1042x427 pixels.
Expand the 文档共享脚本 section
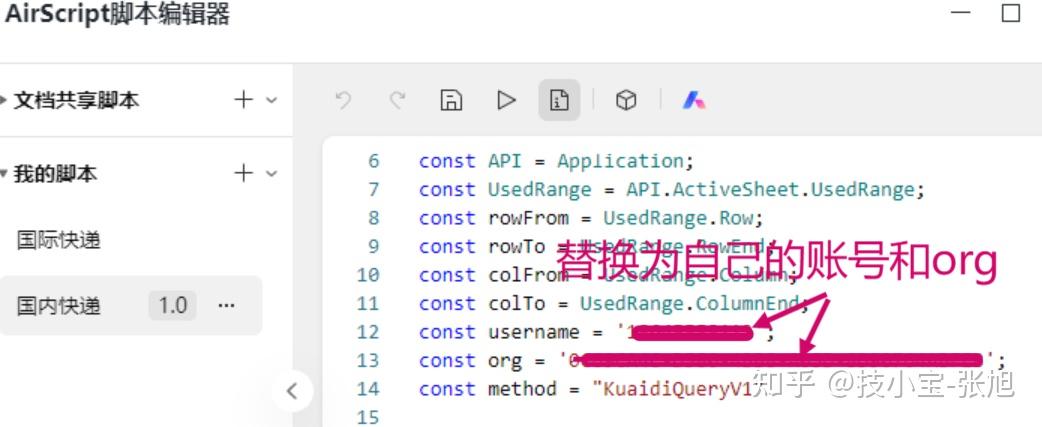point(4,100)
